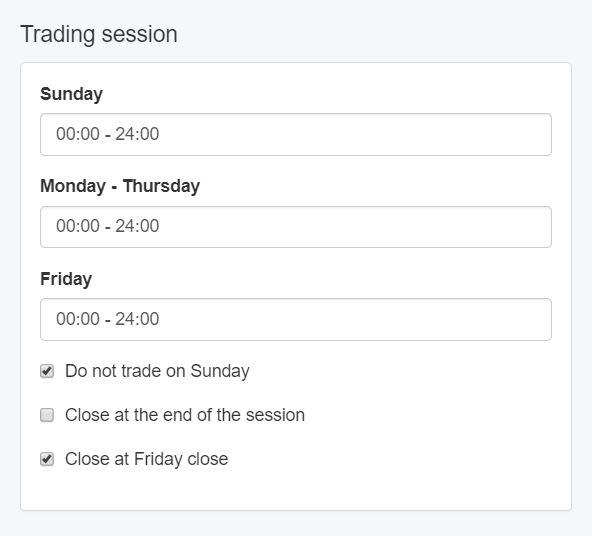Screen dimensions: 592x536
Task: Click empty panel area below Close at Friday close
Action: point(296,491)
